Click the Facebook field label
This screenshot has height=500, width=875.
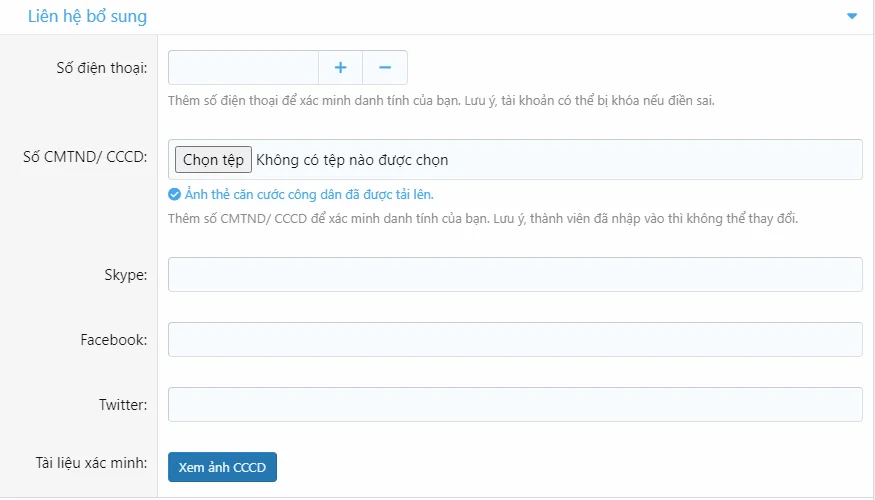click(x=113, y=340)
